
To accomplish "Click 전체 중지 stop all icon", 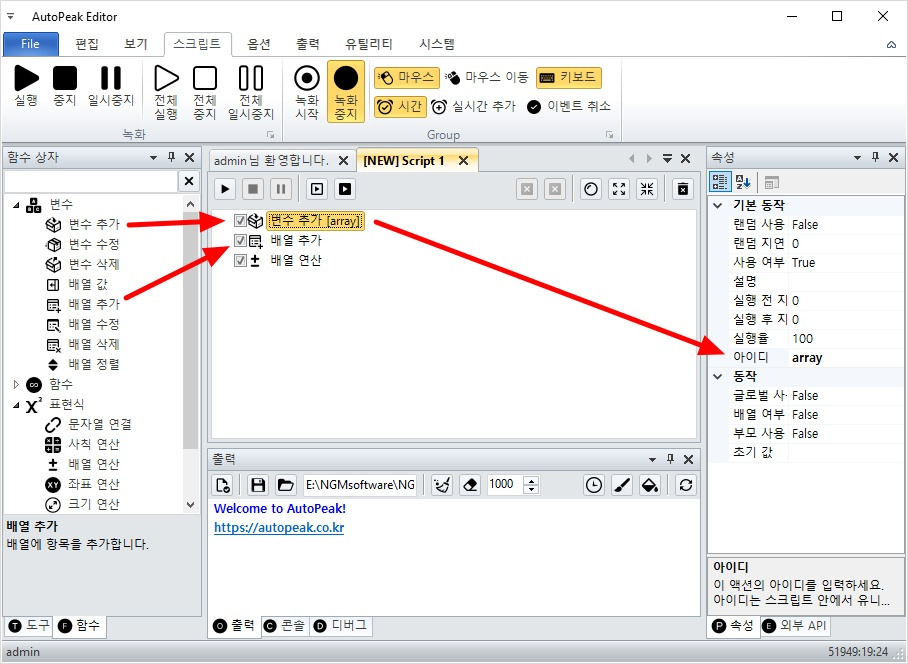I will (x=204, y=92).
